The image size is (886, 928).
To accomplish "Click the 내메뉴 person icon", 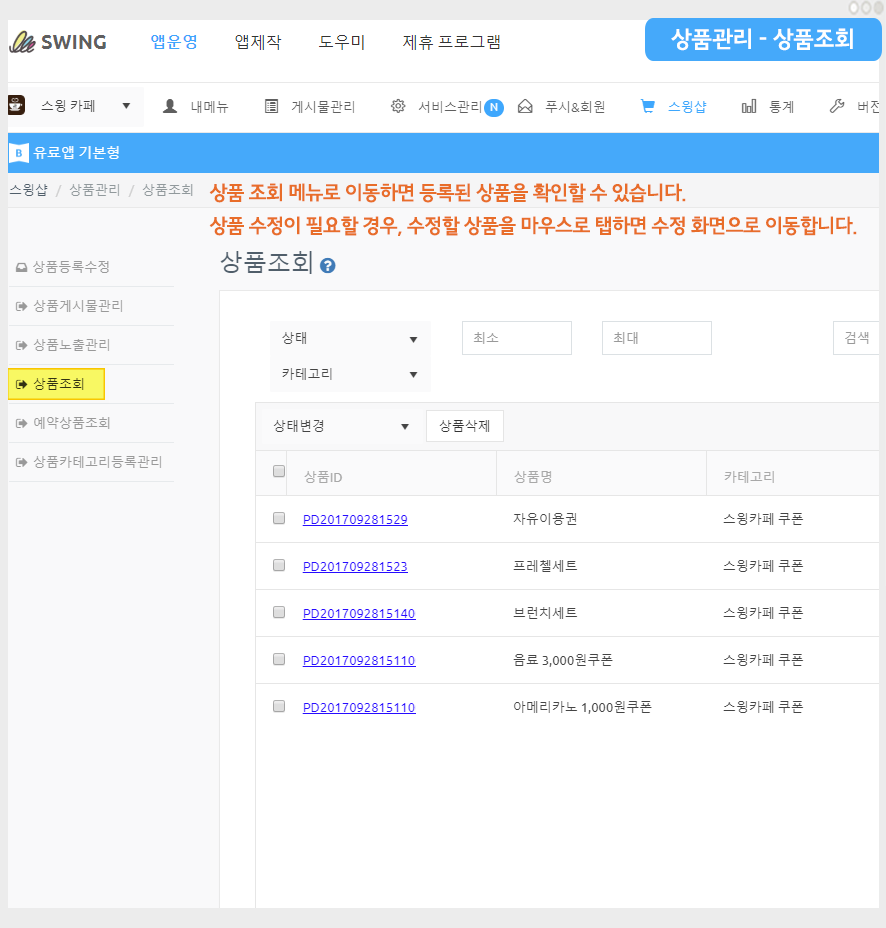I will pos(170,106).
